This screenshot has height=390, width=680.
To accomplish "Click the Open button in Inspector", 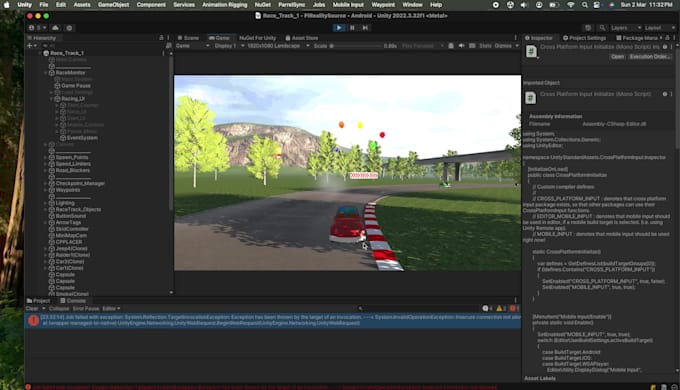I will pyautogui.click(x=617, y=57).
